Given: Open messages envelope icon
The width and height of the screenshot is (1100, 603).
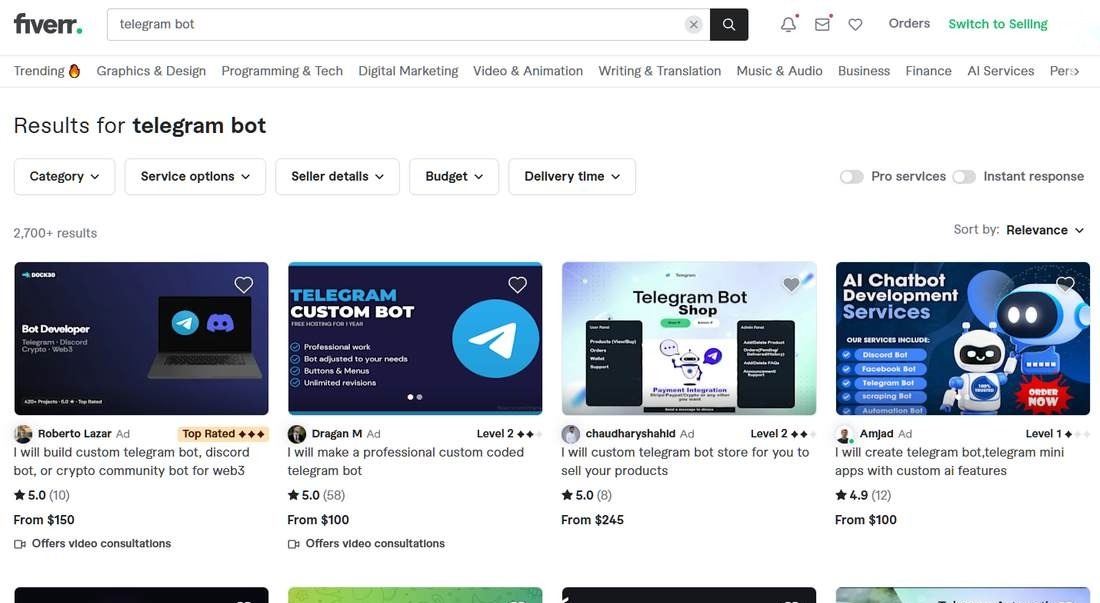Looking at the screenshot, I should (822, 24).
